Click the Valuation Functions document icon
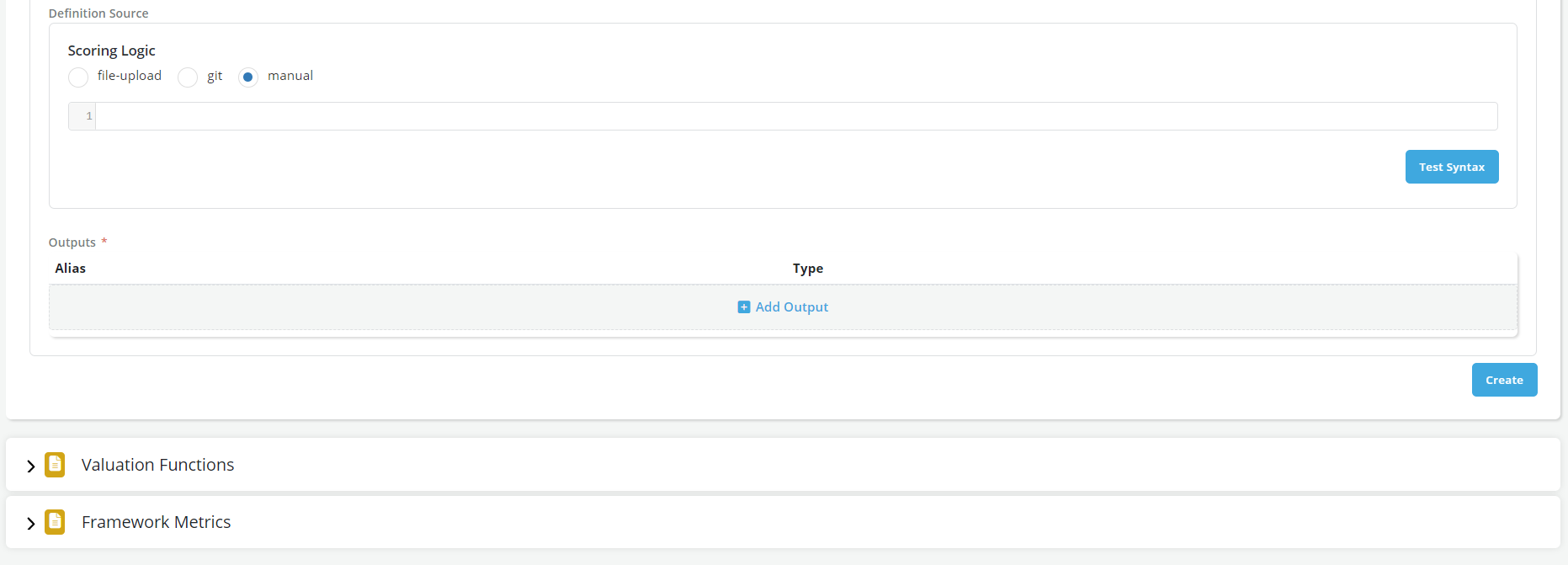This screenshot has width=1568, height=565. point(55,465)
